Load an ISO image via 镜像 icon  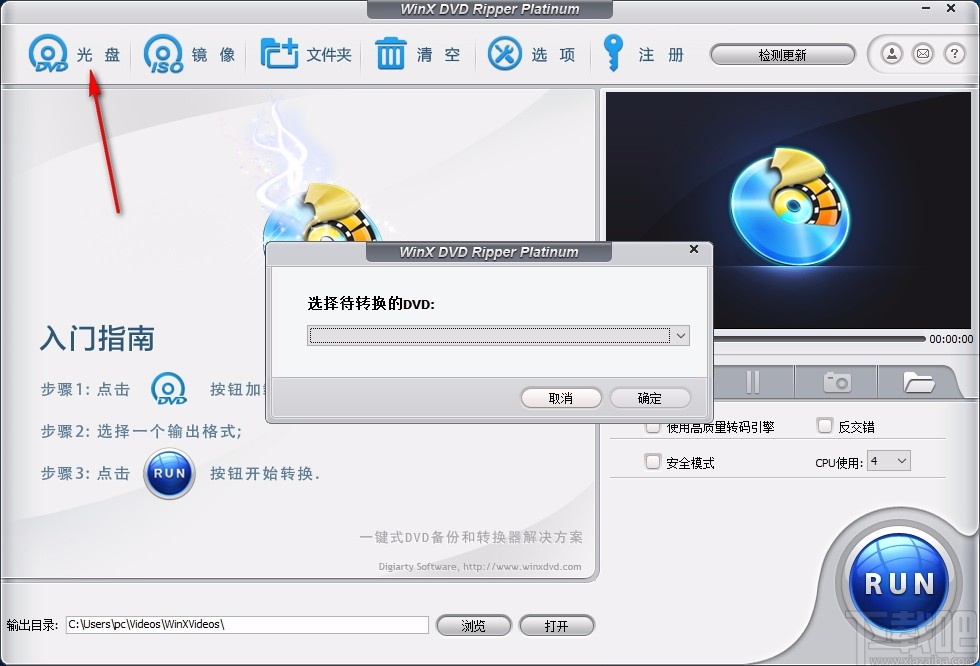[161, 53]
